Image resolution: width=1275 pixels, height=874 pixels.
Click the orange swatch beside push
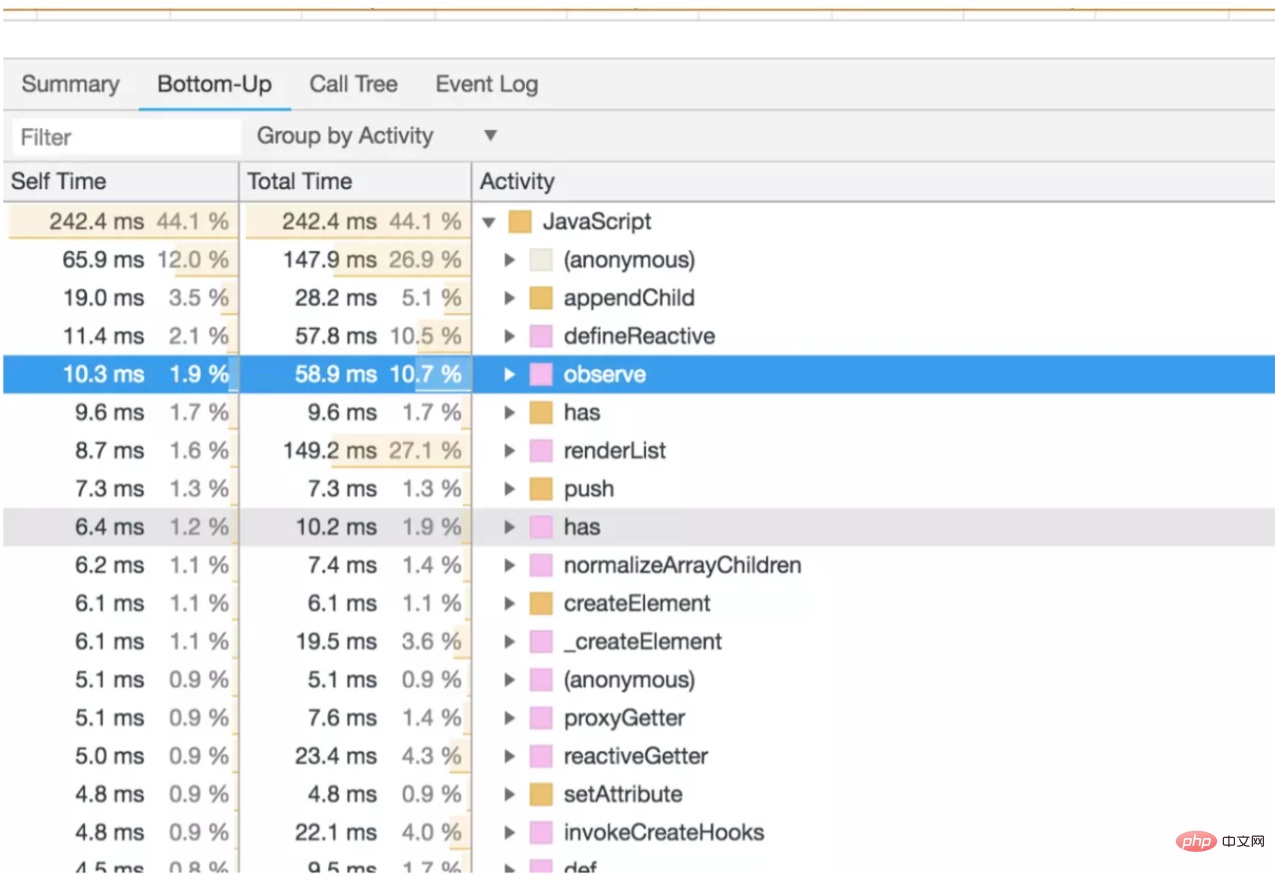(541, 489)
